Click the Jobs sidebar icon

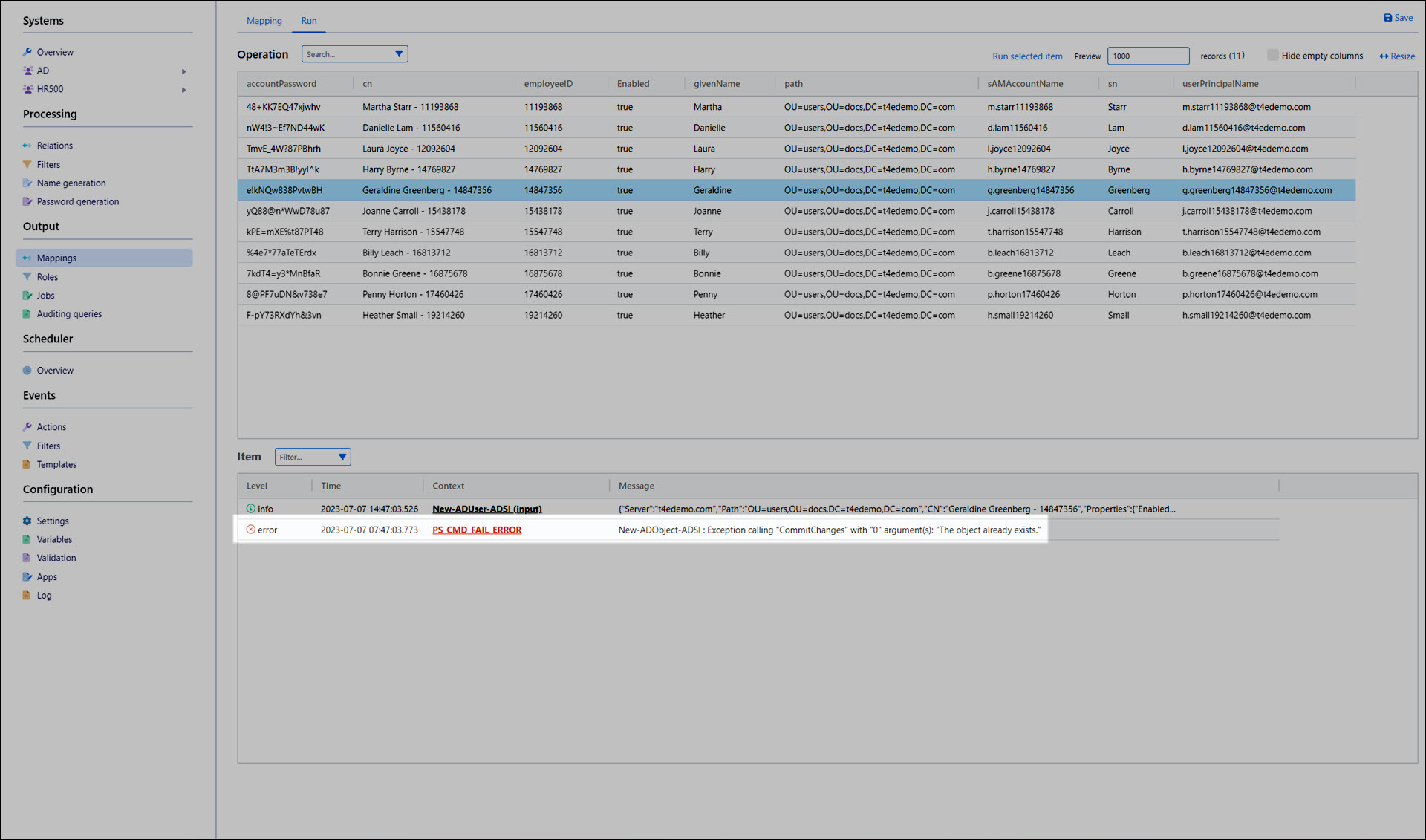(x=27, y=296)
